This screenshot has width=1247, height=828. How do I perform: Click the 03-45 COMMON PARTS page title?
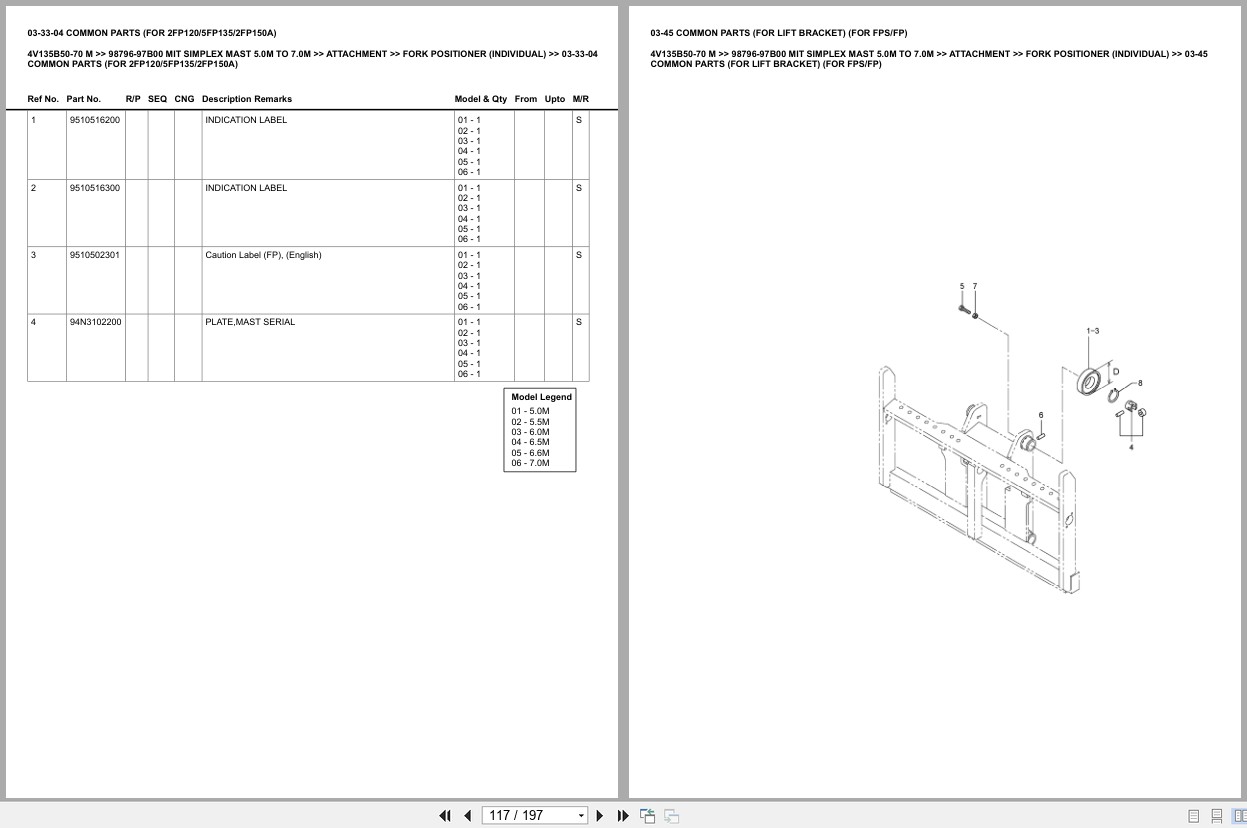779,33
